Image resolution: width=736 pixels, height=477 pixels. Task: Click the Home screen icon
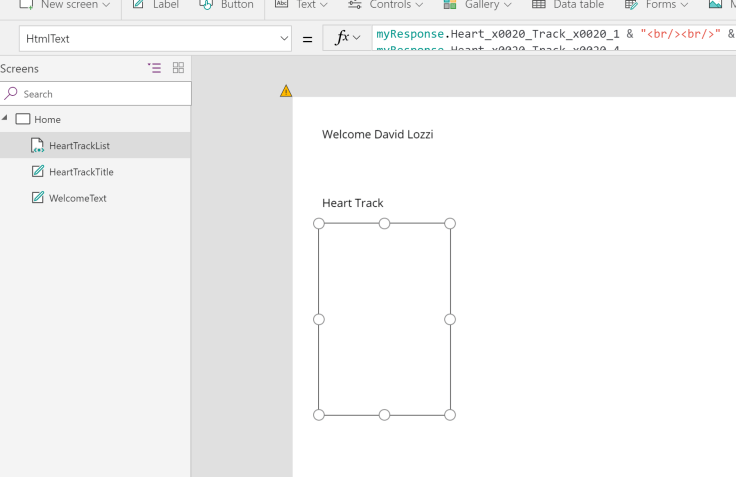coord(23,119)
